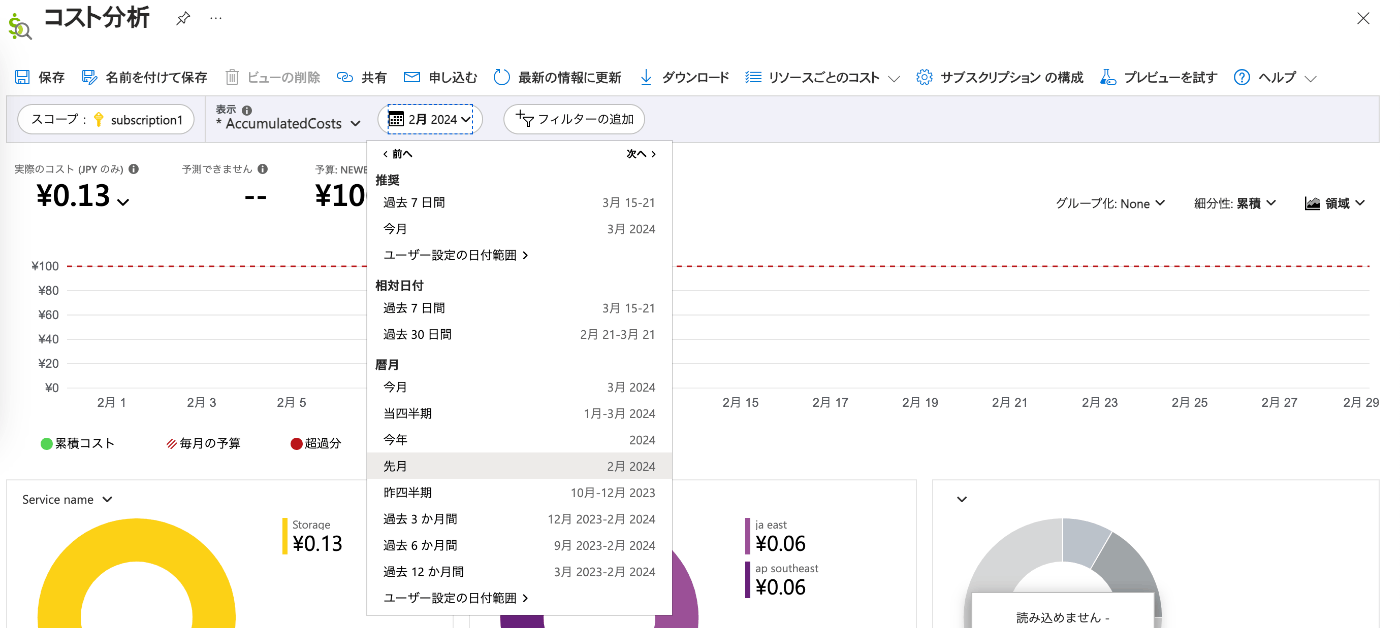
Task: Click 名前を付けて保存
Action: click(x=144, y=77)
